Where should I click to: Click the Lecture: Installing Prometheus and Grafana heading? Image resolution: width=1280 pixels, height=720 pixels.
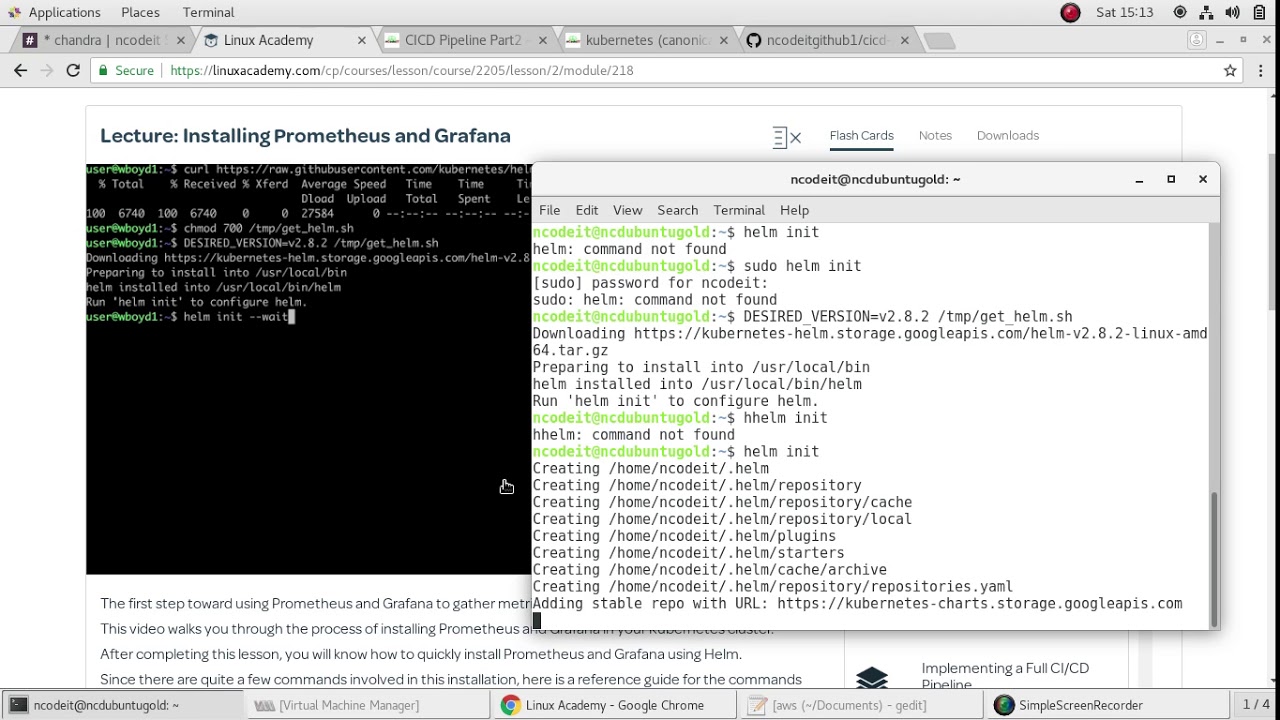pyautogui.click(x=305, y=136)
